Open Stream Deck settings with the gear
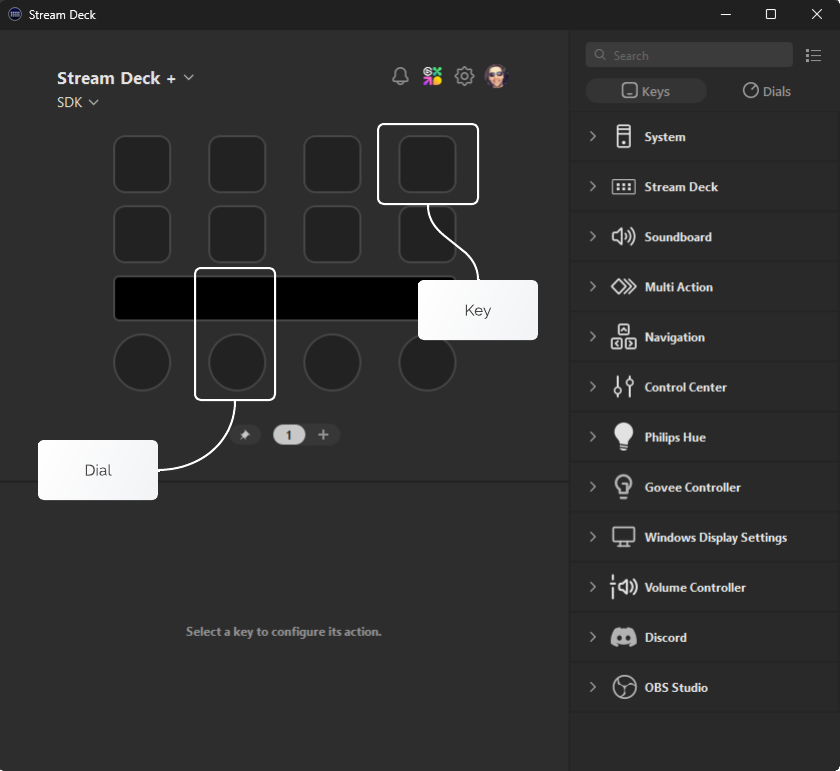The image size is (840, 771). coord(464,75)
